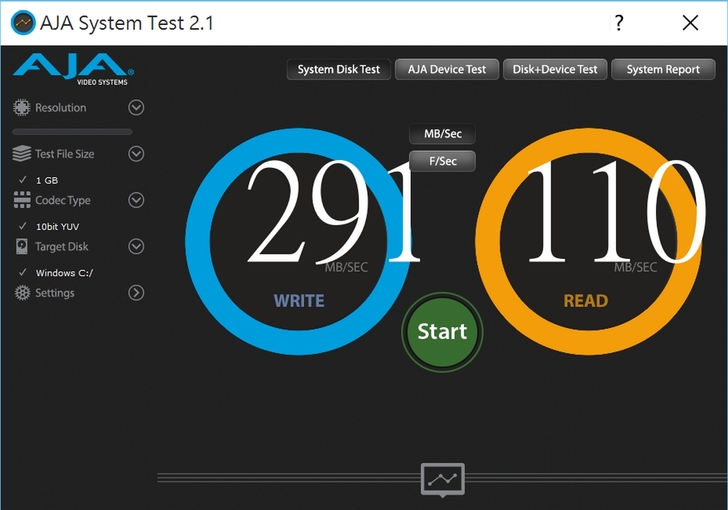
Task: Open the Settings arrow
Action: (x=136, y=293)
